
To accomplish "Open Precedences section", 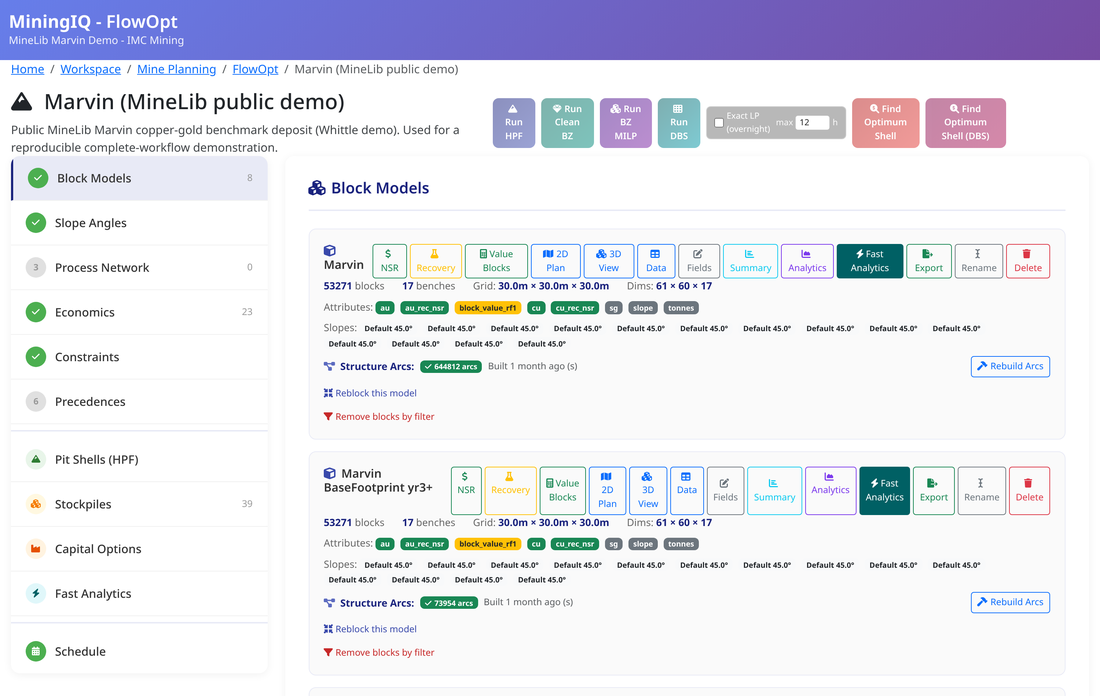I will click(140, 401).
